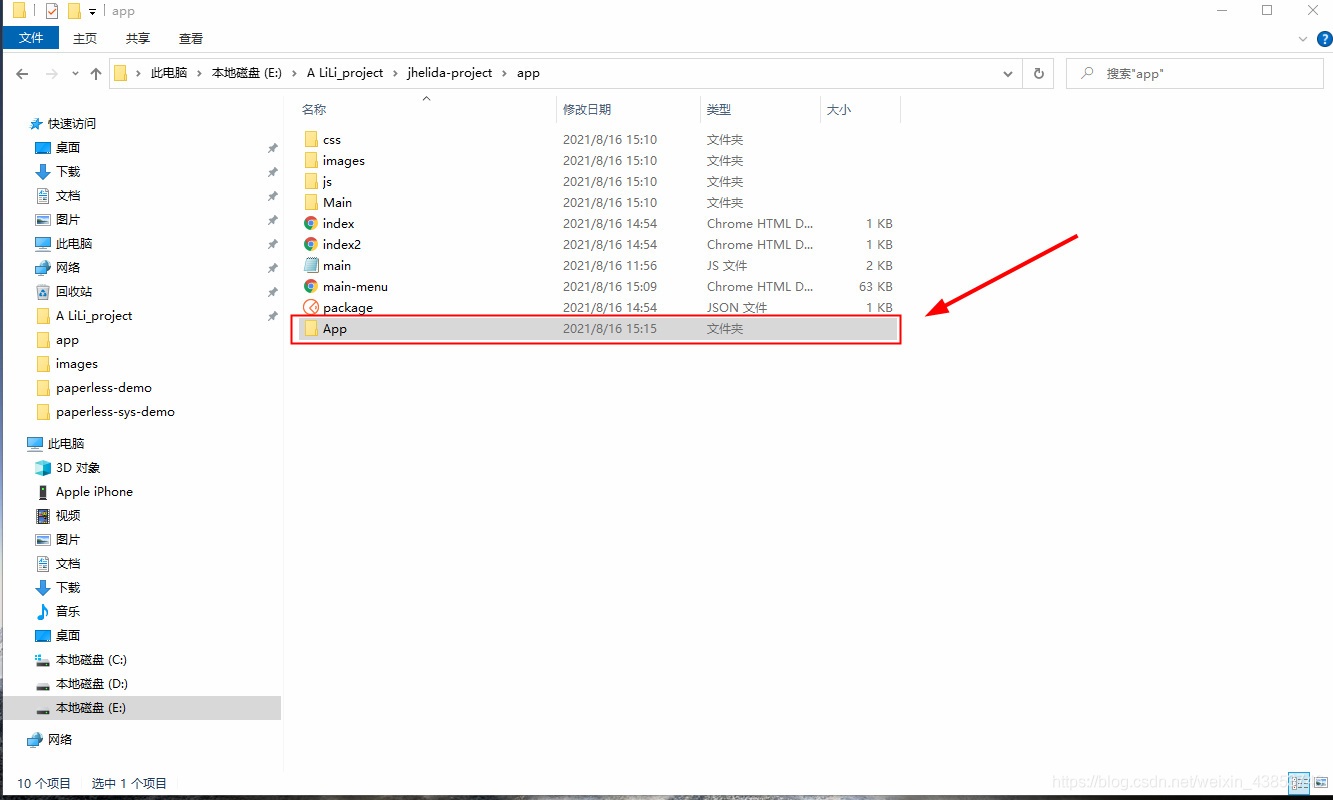Switch to the 共享 ribbon tab
This screenshot has height=800, width=1333.
(x=138, y=38)
